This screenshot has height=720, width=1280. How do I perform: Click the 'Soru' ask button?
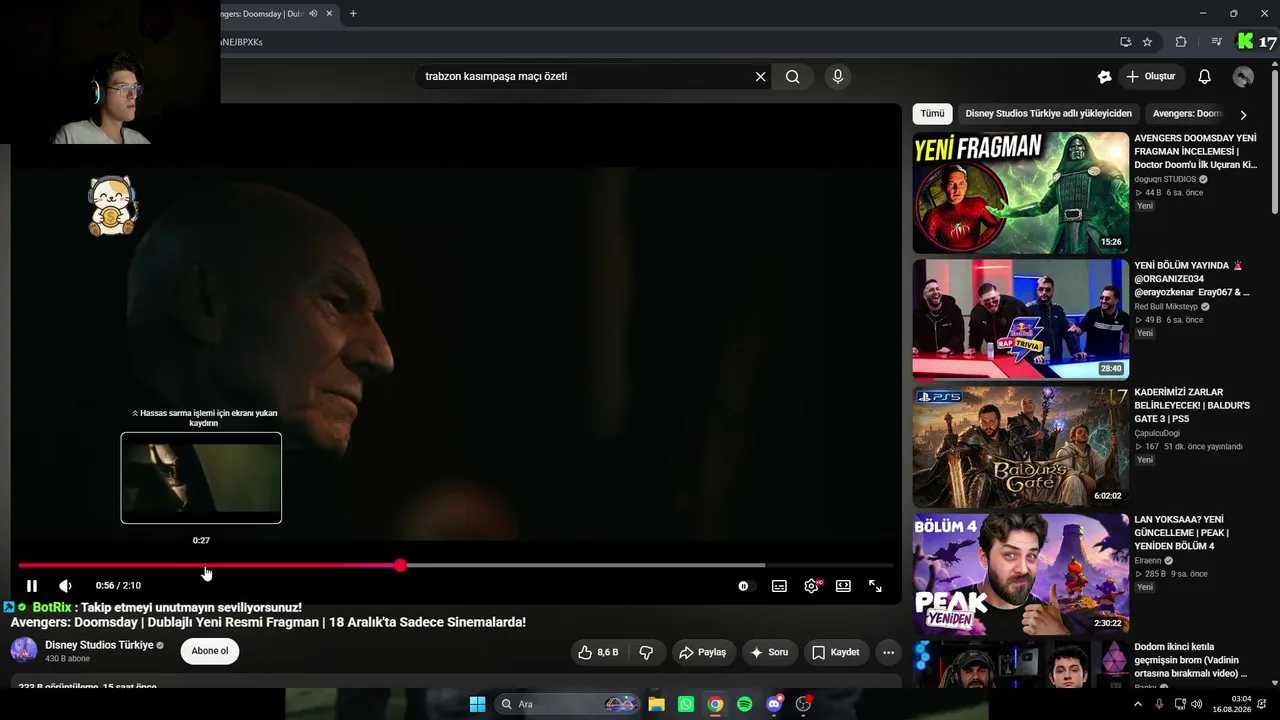pos(769,653)
